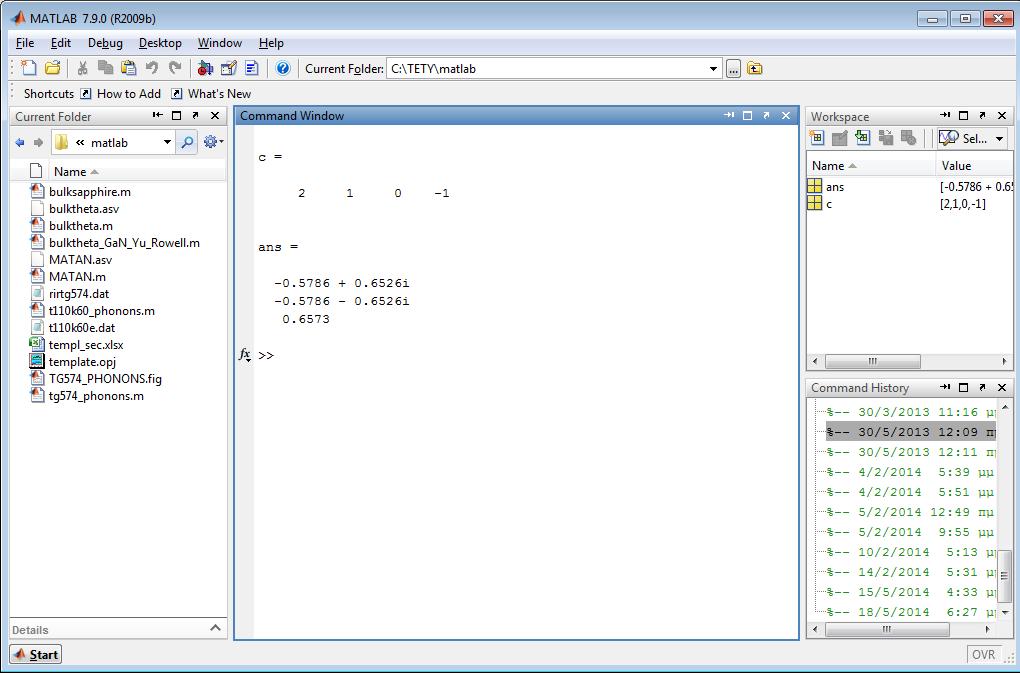Viewport: 1020px width, 673px height.
Task: Cut selection with scissors icon
Action: pyautogui.click(x=83, y=68)
